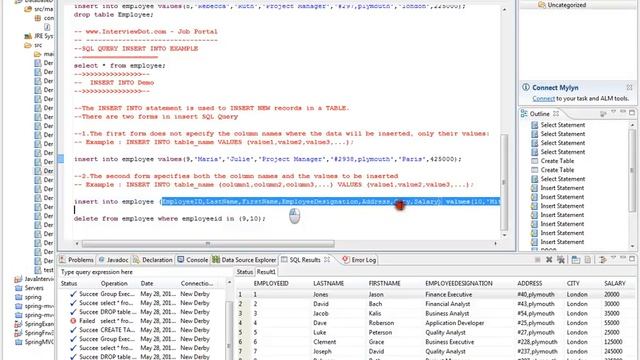Screen dimensions: 640x360
Task: Click the editor scroll right arrow
Action: [496, 244]
